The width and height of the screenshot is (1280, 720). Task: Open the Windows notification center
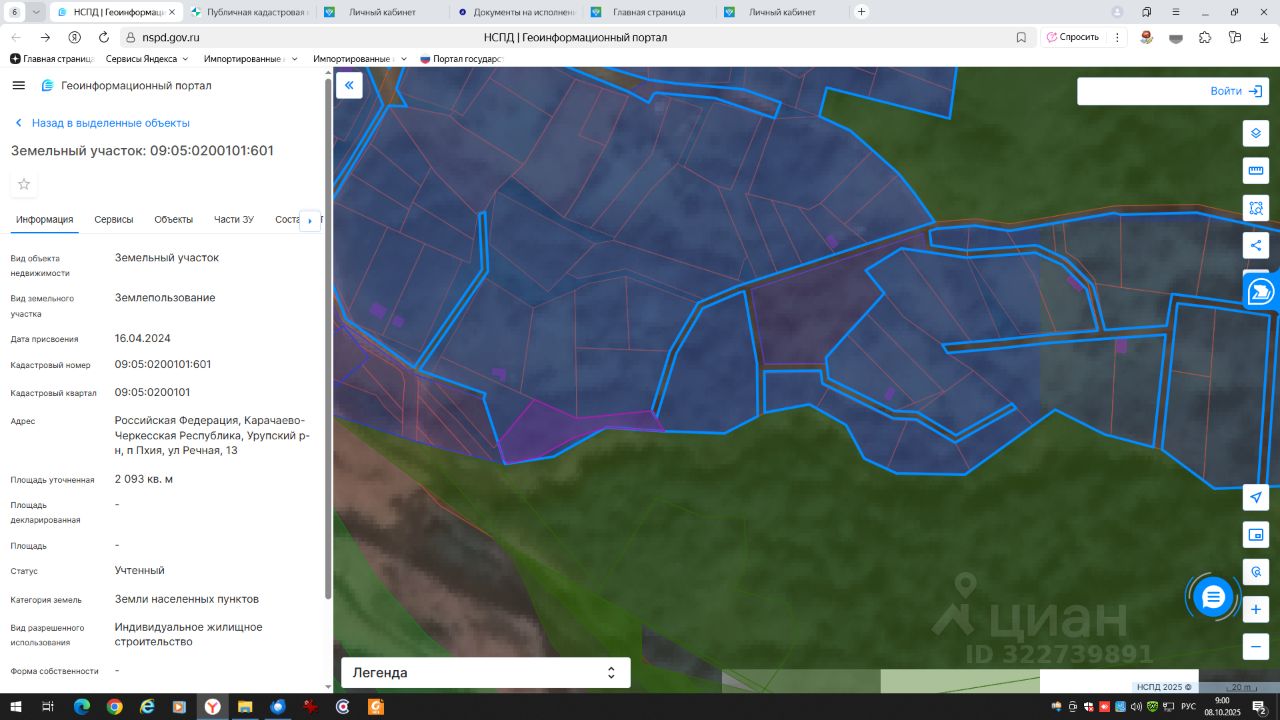pyautogui.click(x=1260, y=707)
